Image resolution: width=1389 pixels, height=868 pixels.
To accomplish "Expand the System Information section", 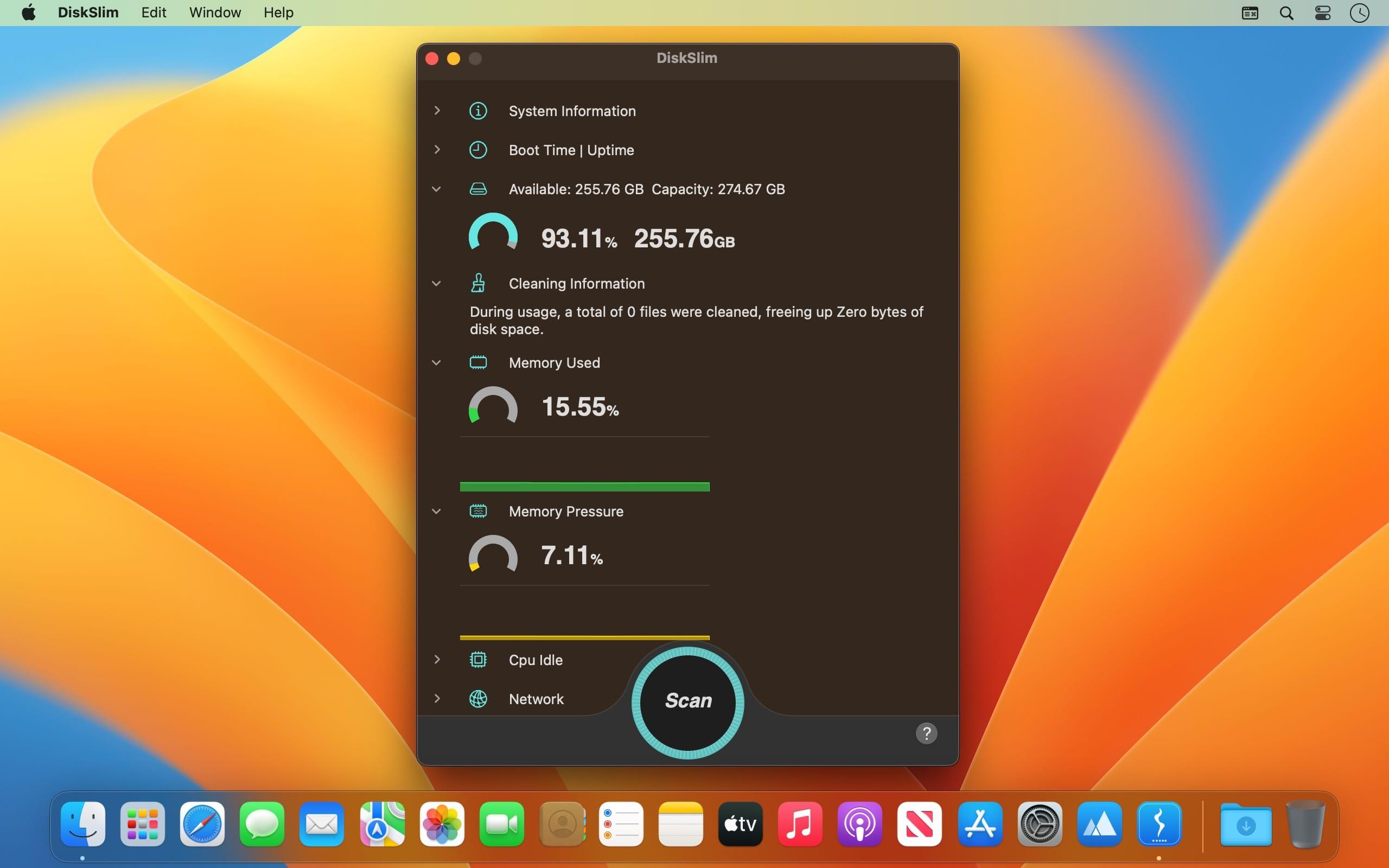I will 437,110.
